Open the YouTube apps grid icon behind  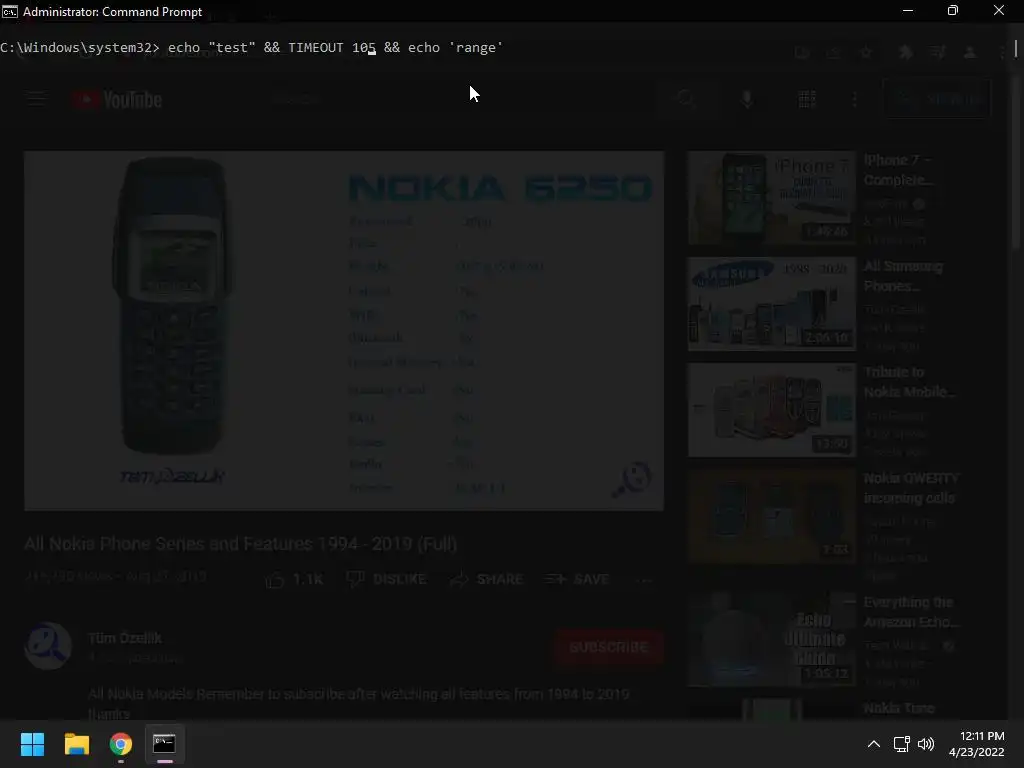[x=807, y=99]
